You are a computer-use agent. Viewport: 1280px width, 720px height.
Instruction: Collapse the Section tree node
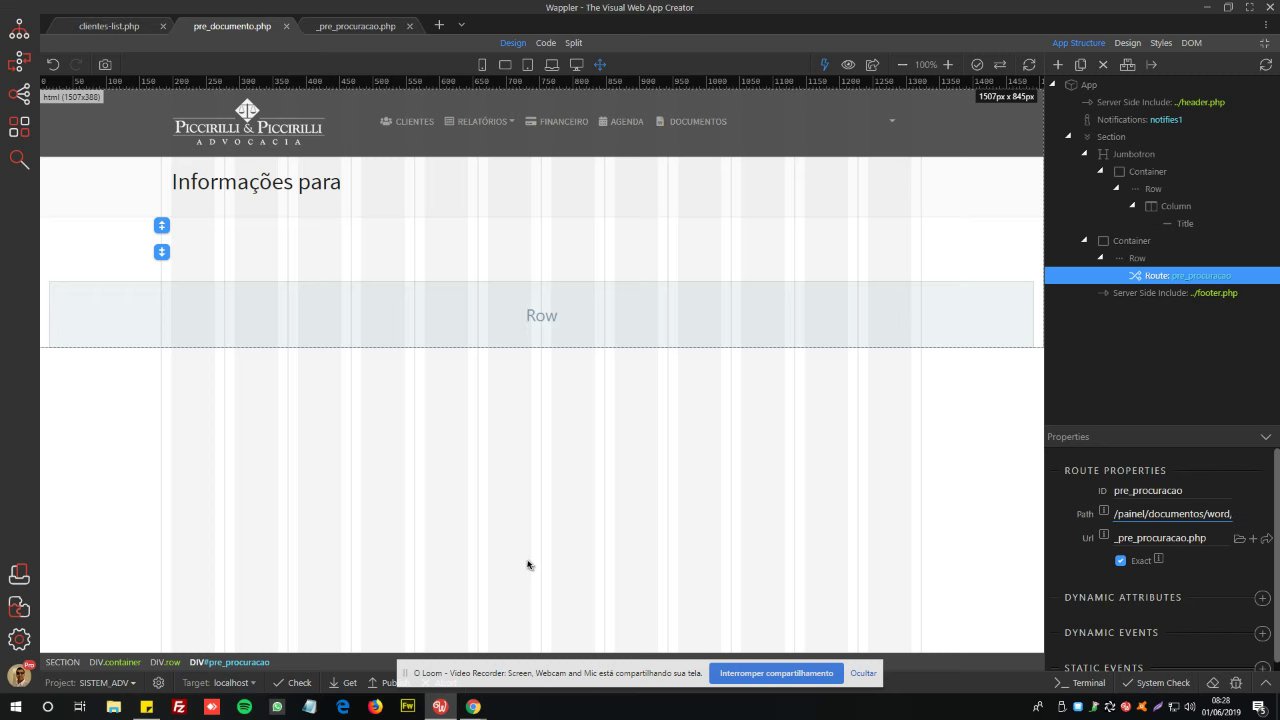[1068, 136]
